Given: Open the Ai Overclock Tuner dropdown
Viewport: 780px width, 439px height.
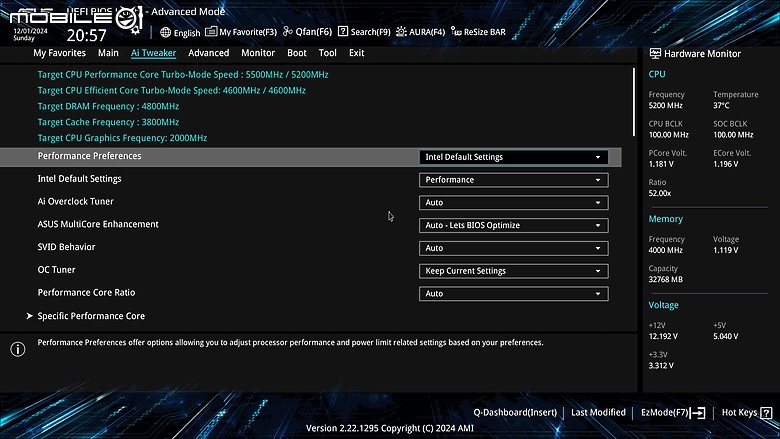Looking at the screenshot, I should [x=513, y=203].
